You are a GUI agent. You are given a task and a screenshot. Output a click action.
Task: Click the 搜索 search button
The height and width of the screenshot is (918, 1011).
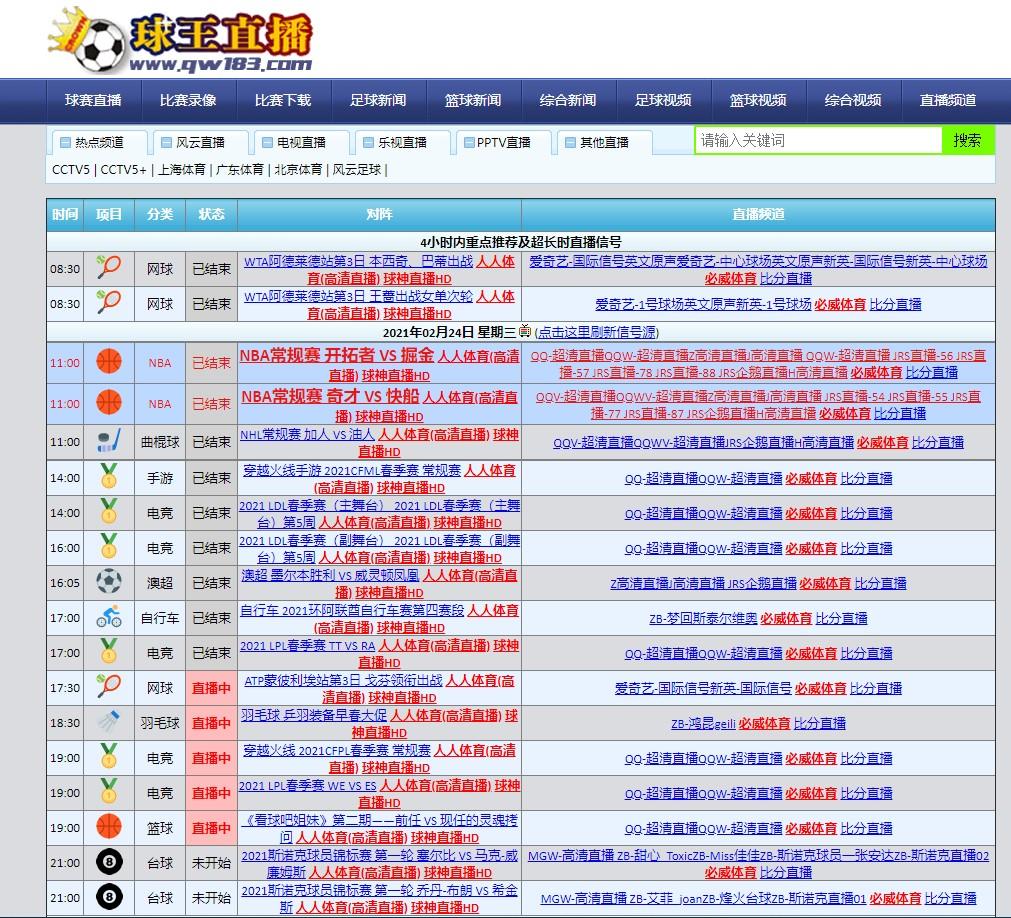pyautogui.click(x=967, y=140)
